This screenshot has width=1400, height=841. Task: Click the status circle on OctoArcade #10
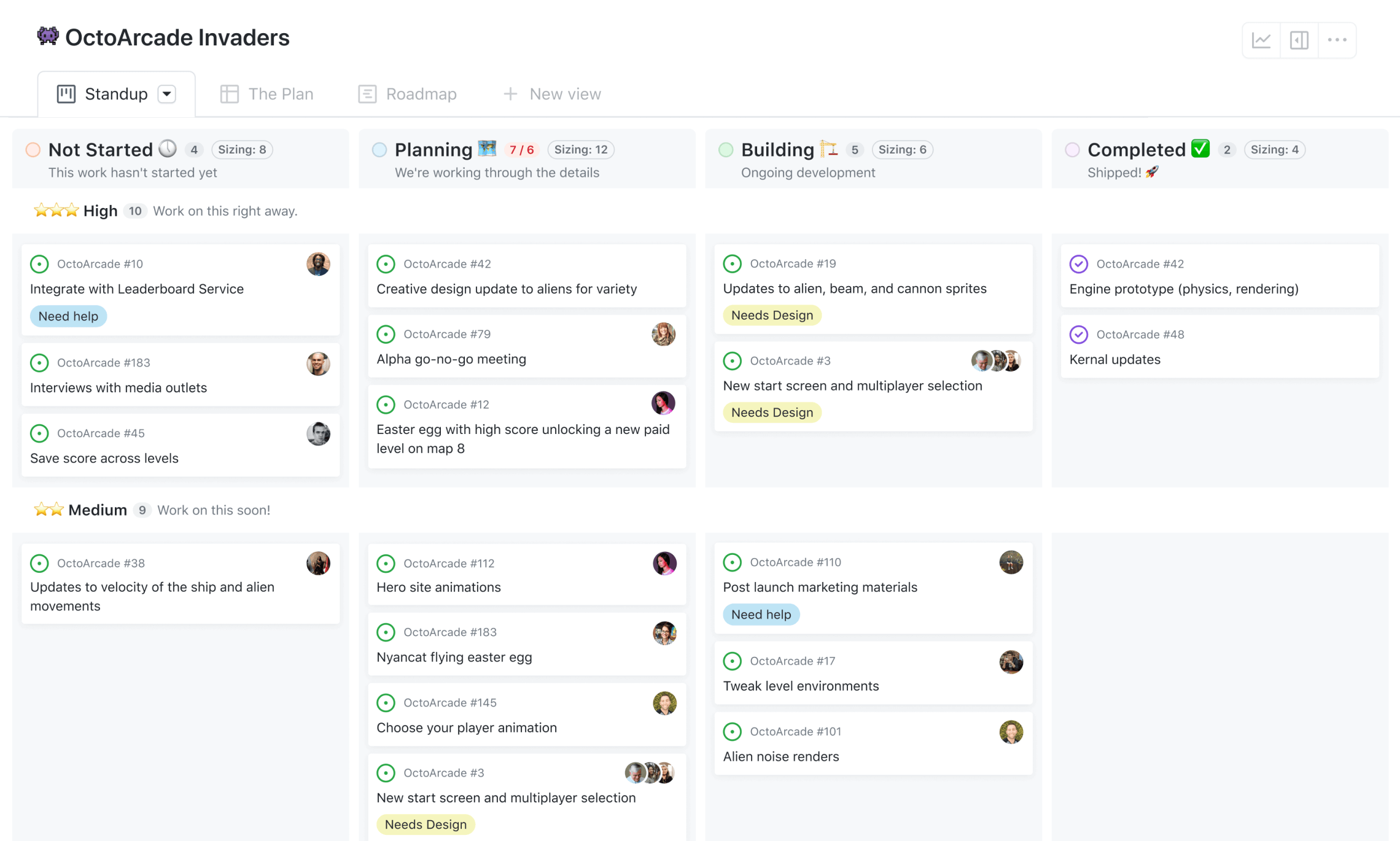39,264
